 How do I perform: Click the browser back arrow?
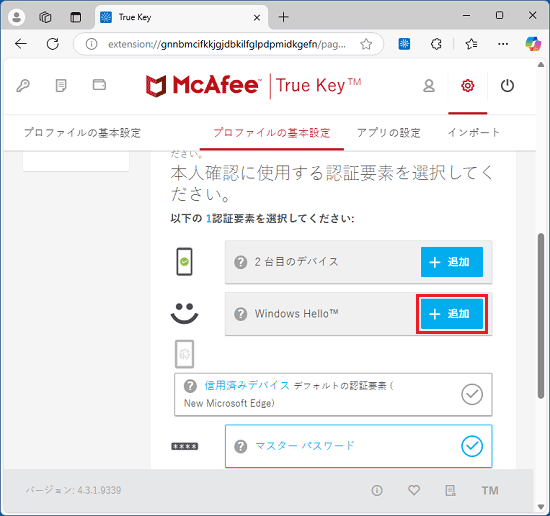21,44
